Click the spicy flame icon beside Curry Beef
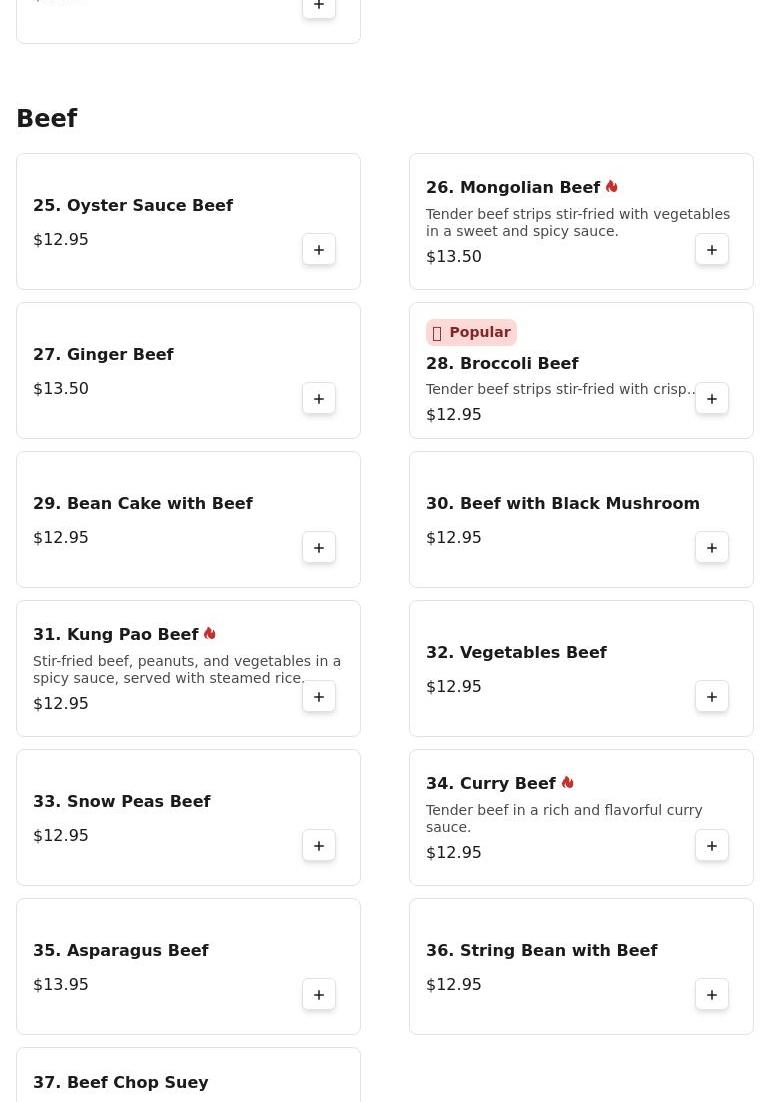770x1102 pixels. point(568,782)
